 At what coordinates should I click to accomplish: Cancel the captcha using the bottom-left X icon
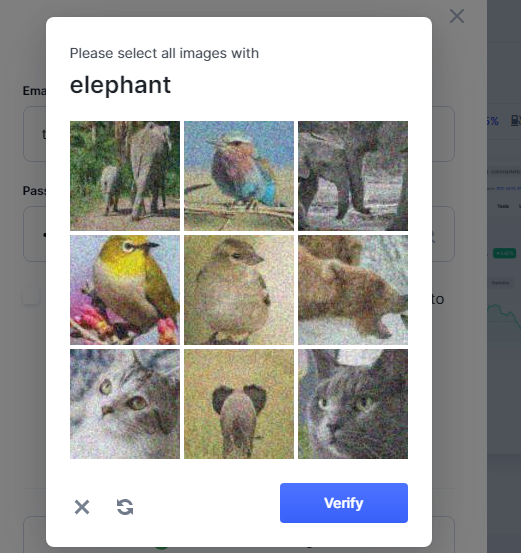82,507
